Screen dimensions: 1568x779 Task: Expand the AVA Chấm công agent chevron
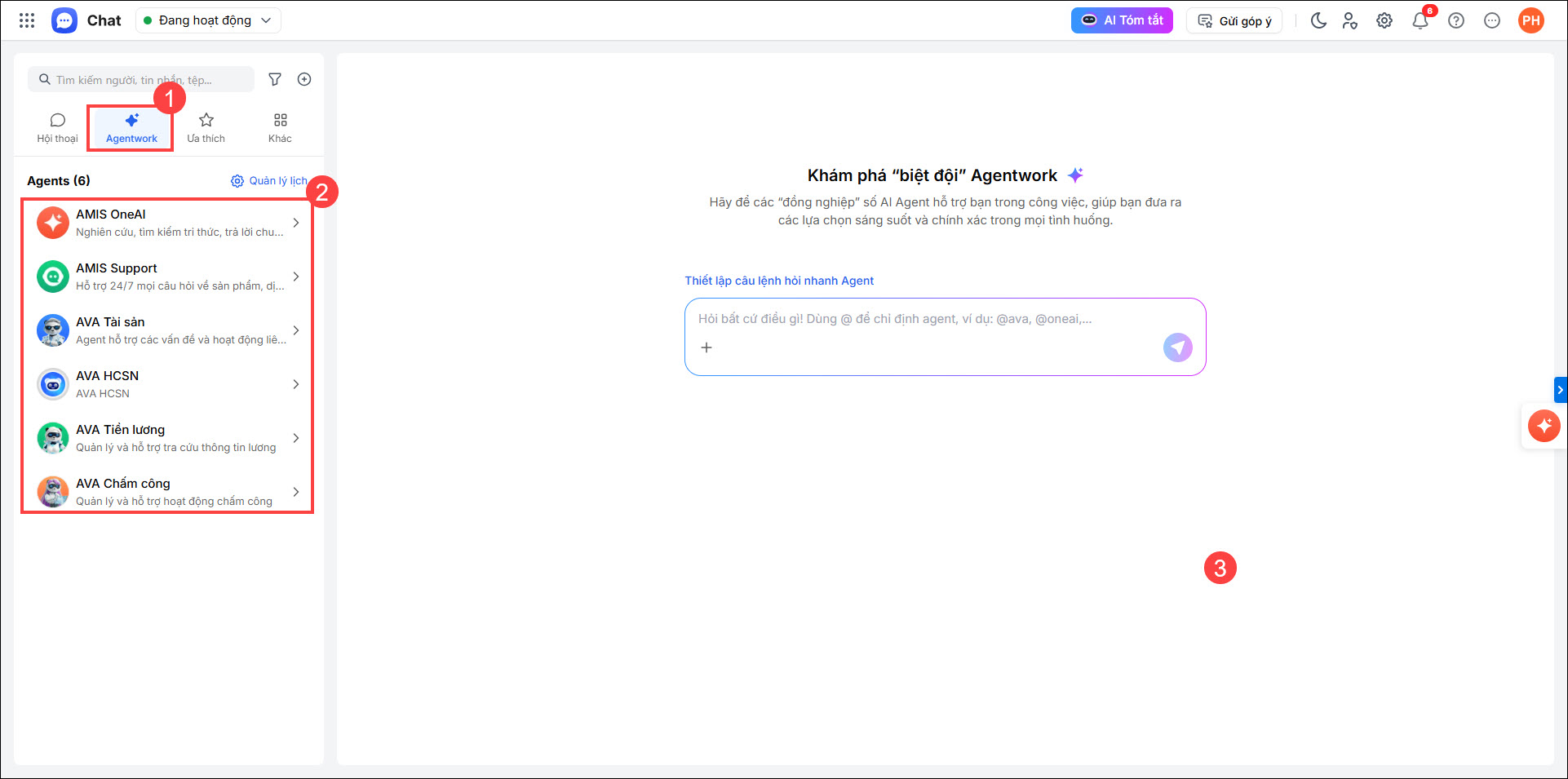click(296, 492)
